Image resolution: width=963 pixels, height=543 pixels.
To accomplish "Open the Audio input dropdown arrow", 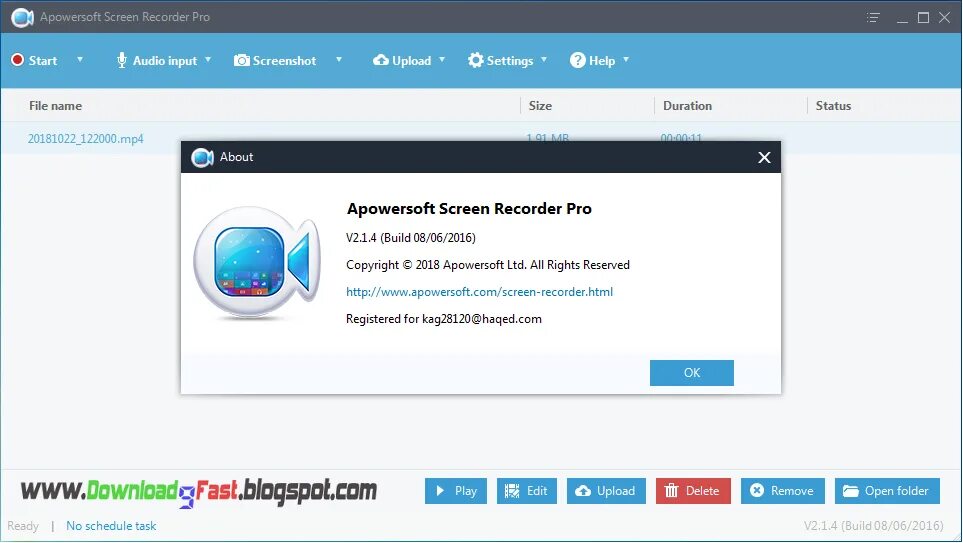I will [x=208, y=60].
